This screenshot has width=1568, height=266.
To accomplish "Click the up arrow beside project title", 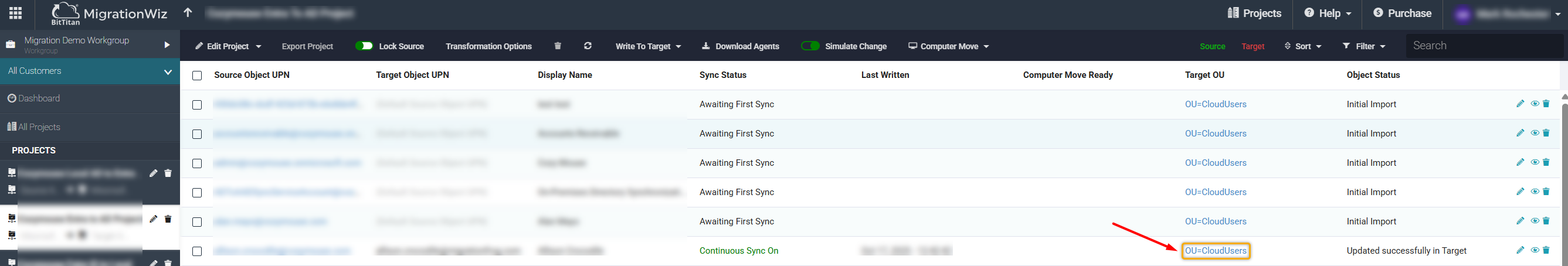I will [x=188, y=13].
